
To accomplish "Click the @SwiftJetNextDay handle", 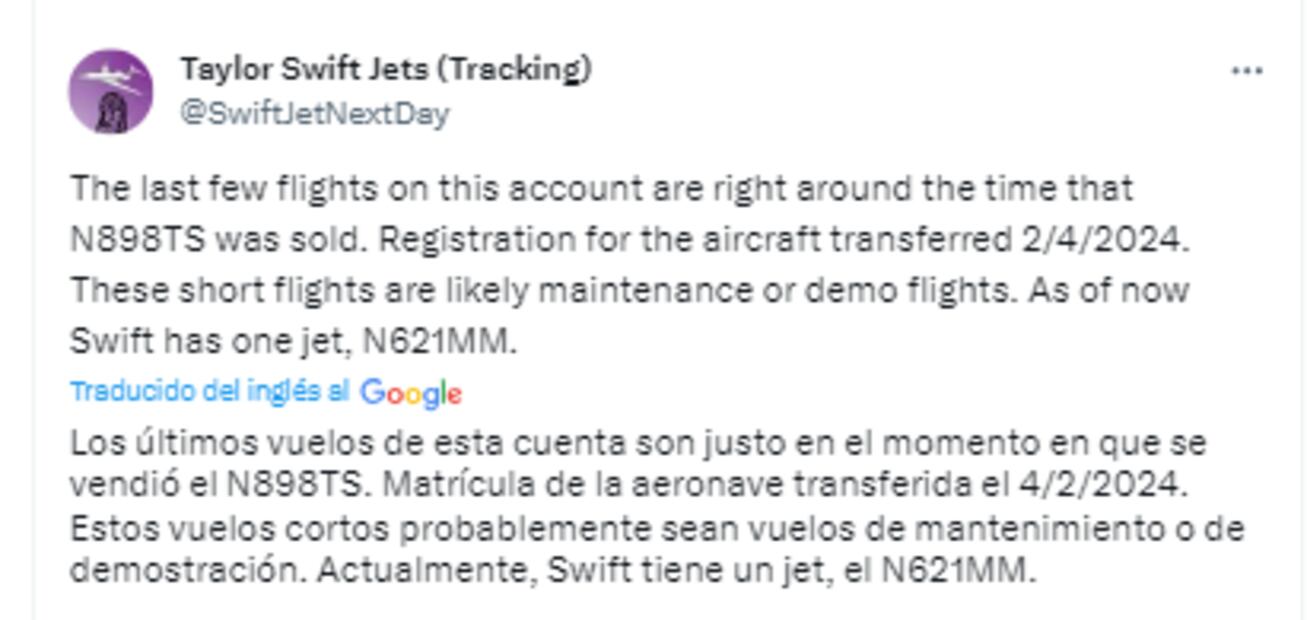I will 314,113.
